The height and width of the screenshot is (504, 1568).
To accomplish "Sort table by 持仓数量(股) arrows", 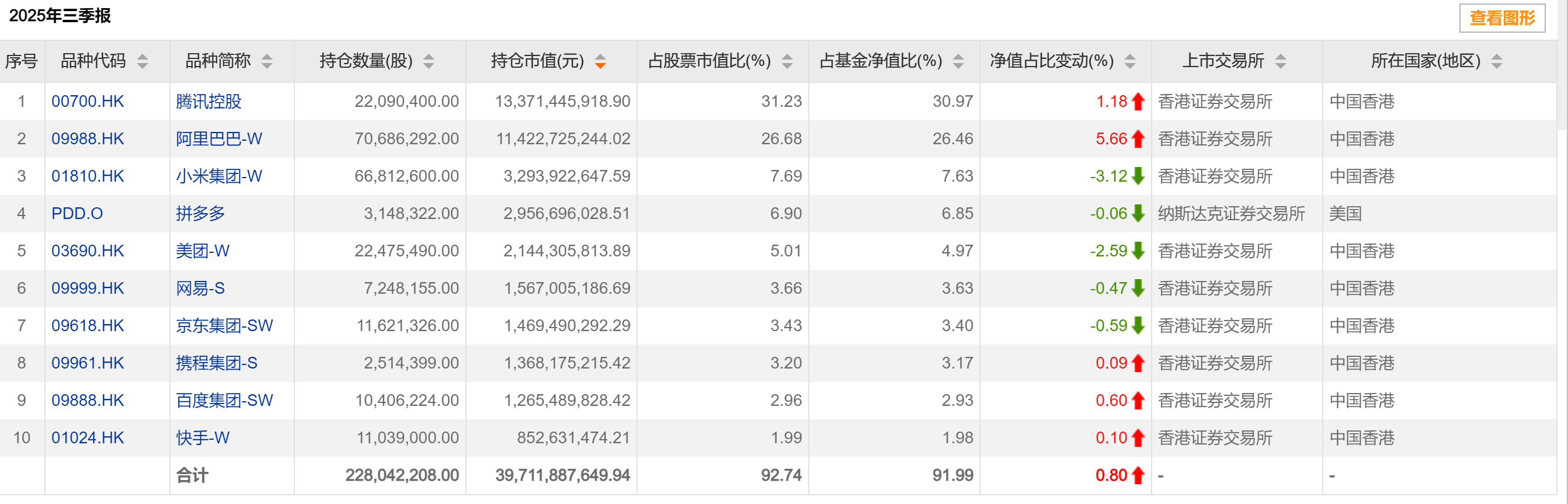I will click(x=429, y=61).
